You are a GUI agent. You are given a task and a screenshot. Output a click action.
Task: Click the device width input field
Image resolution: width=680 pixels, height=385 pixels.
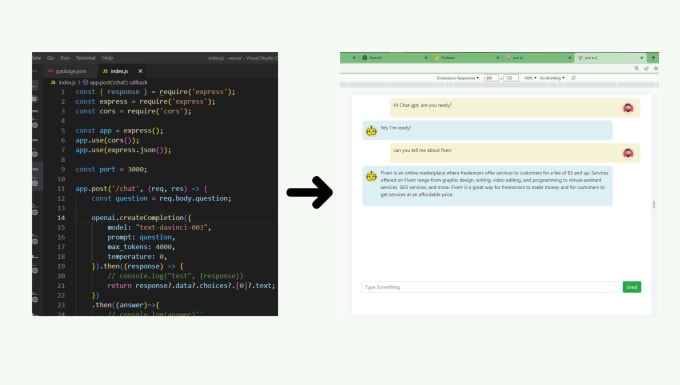pos(491,78)
